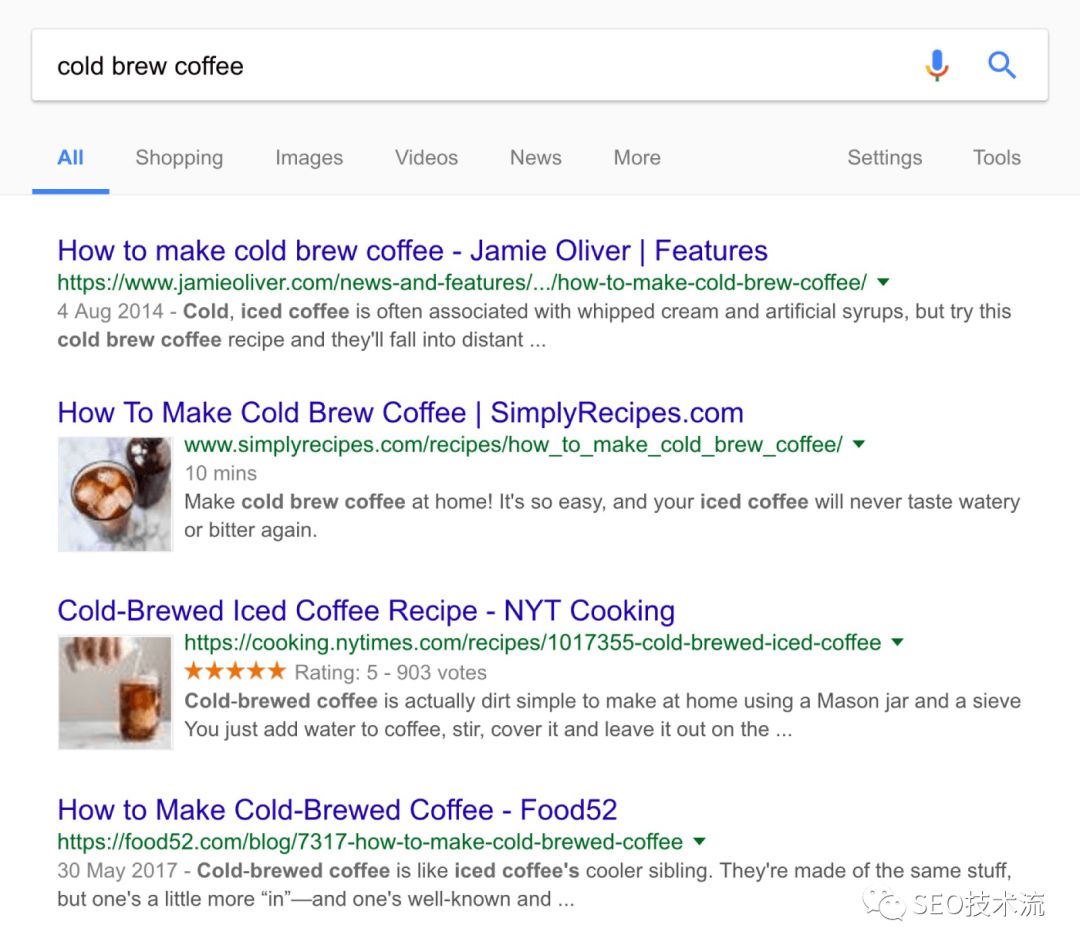Open the Food52 Cold-Brewed Coffee result
This screenshot has height=952, width=1080.
coord(337,809)
